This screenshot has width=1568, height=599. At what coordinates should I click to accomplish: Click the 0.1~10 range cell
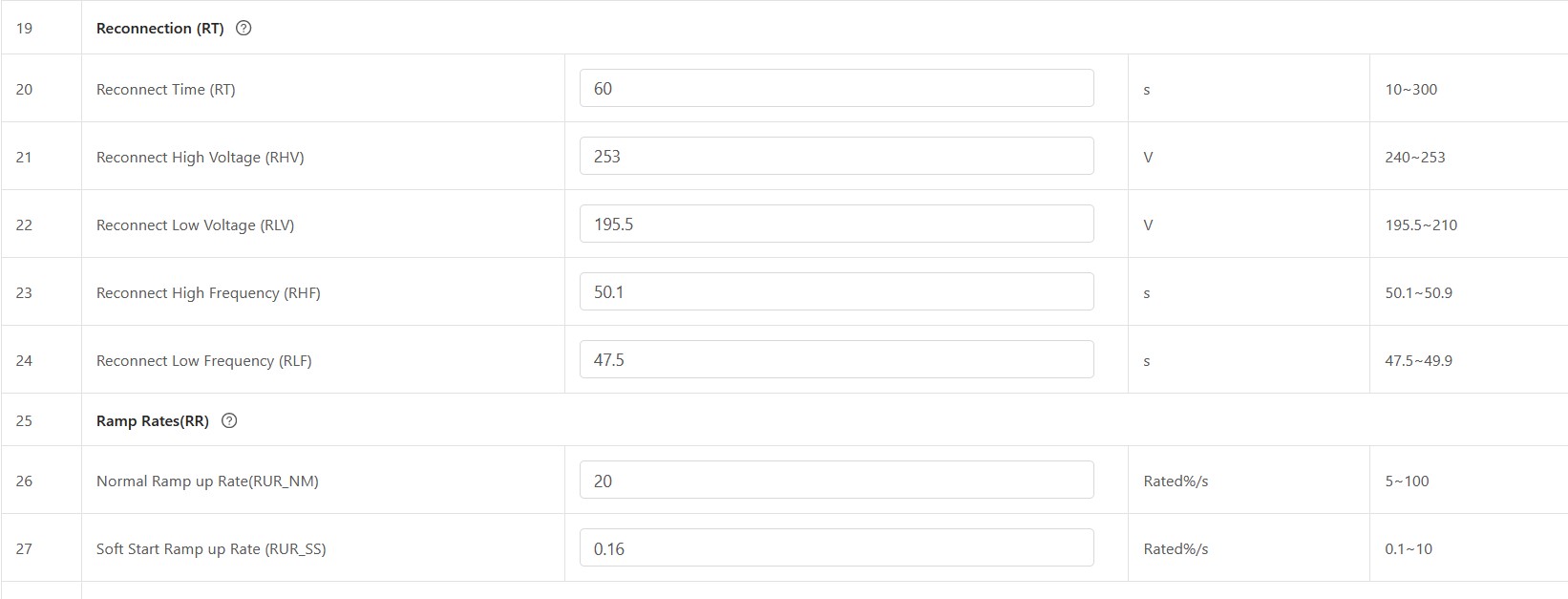click(x=1409, y=549)
